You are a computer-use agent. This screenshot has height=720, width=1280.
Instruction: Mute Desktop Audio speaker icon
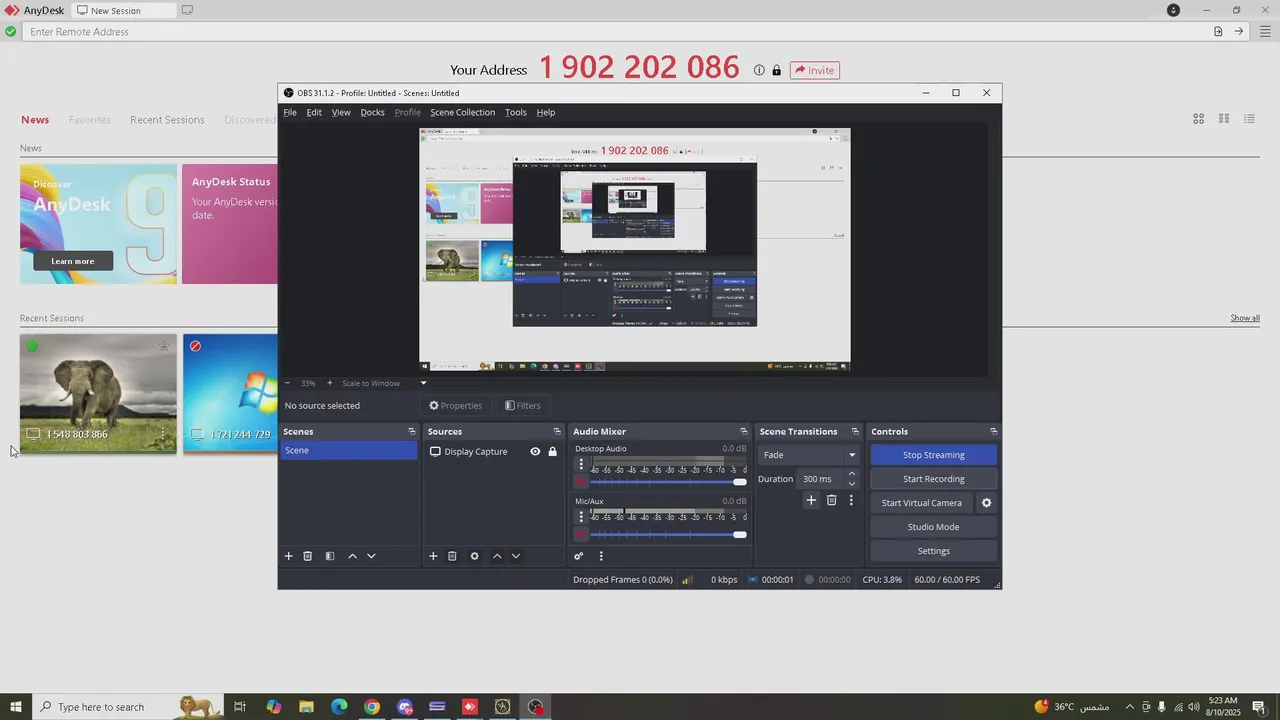pos(581,482)
